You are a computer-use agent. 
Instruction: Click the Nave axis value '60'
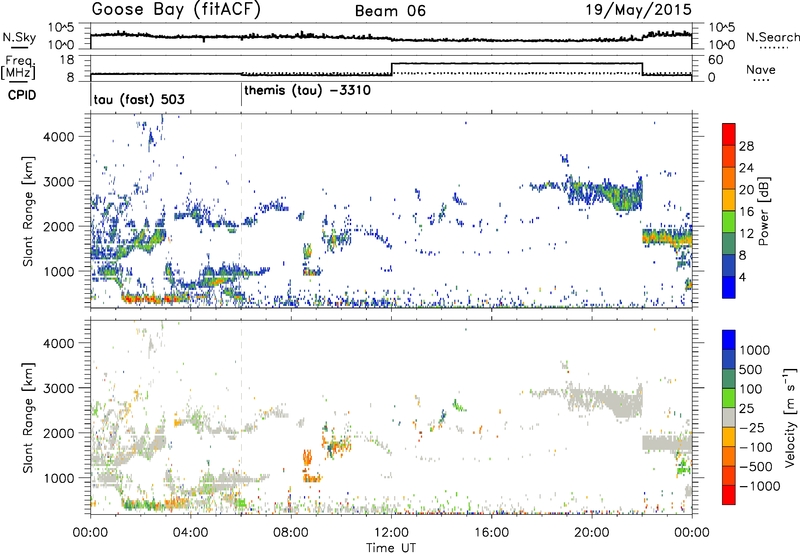click(x=716, y=60)
